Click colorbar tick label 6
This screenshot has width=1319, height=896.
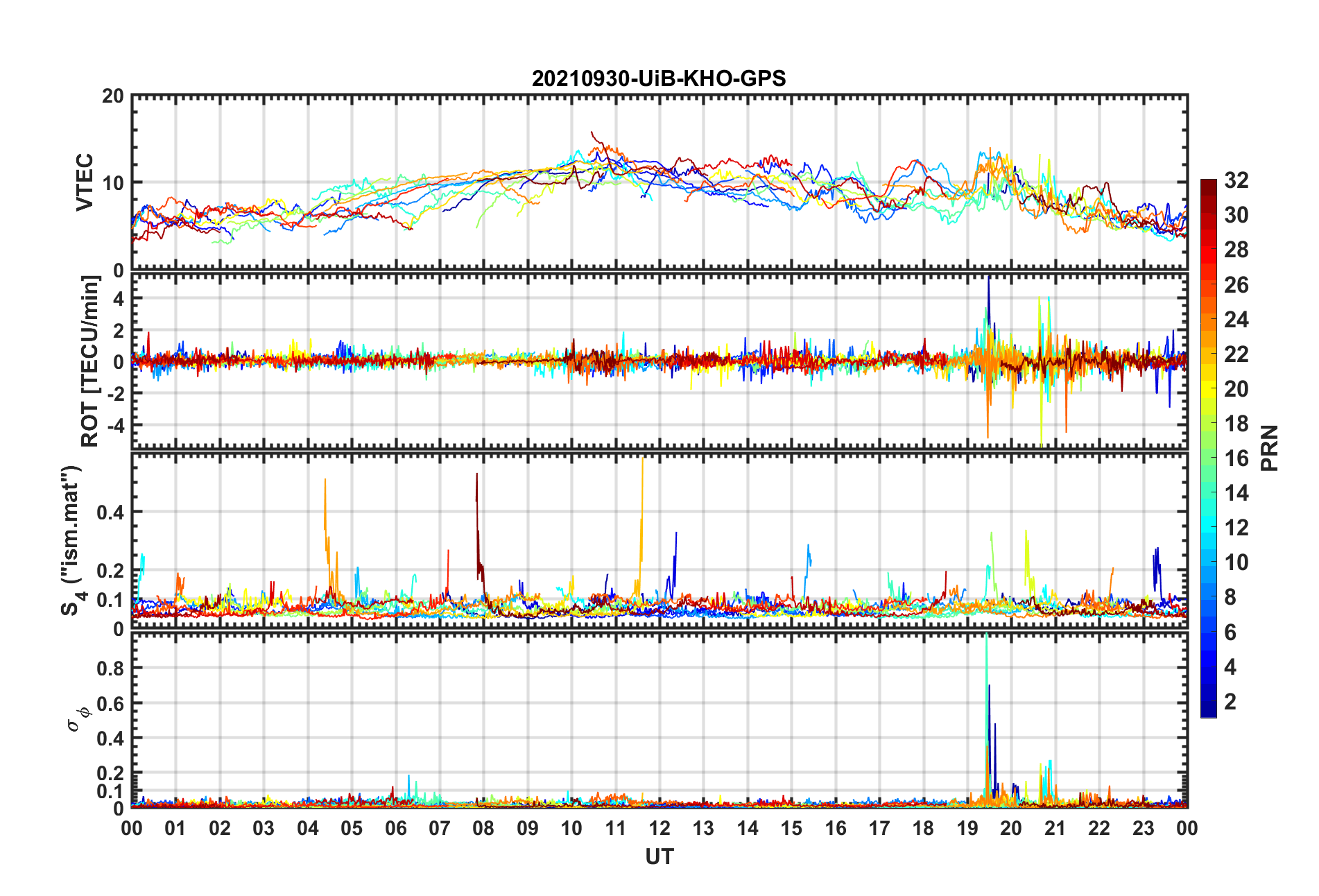tap(1230, 632)
